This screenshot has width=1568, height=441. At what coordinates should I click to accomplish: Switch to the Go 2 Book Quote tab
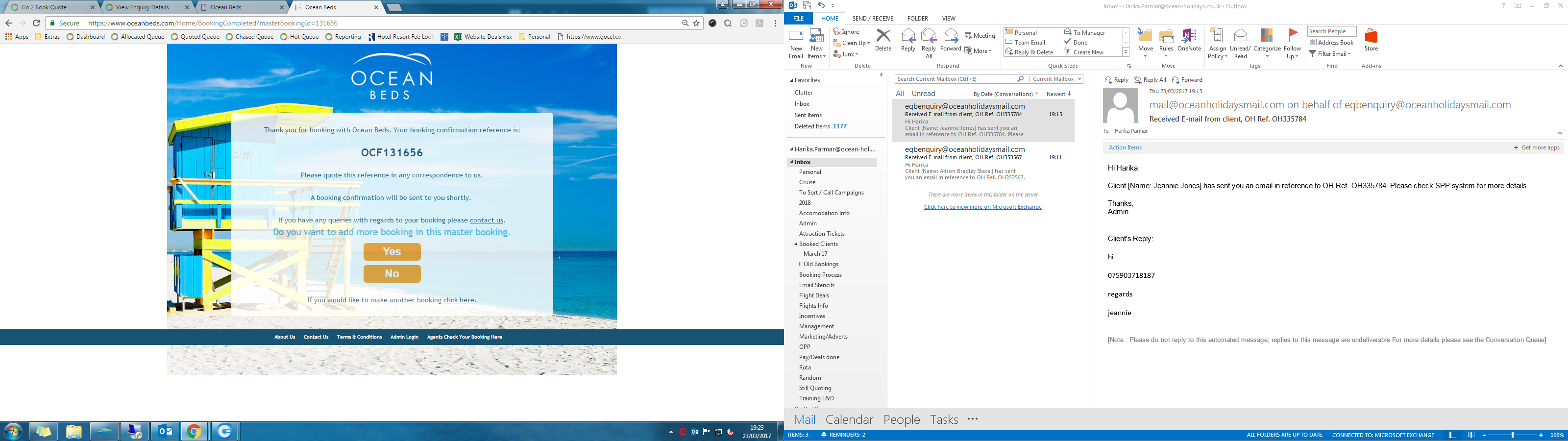(x=52, y=7)
